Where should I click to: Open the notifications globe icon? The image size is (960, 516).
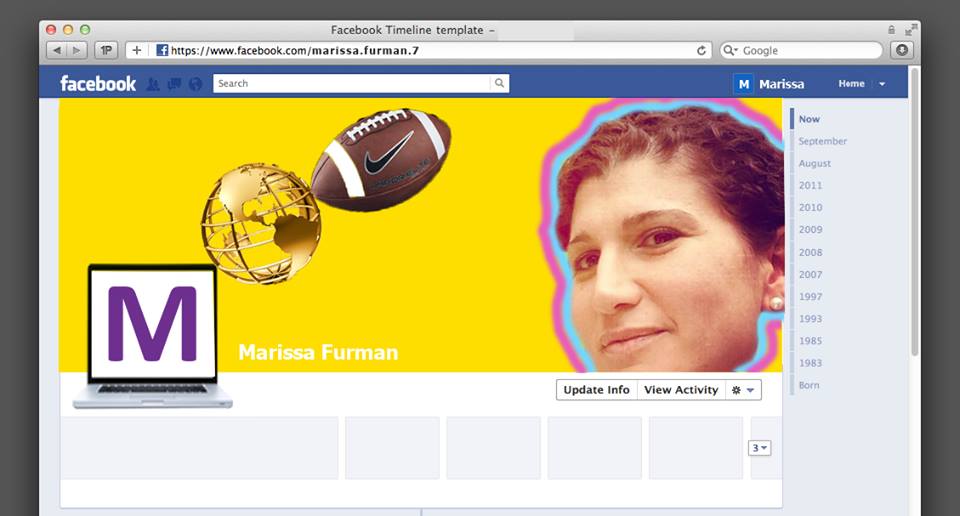pyautogui.click(x=195, y=84)
